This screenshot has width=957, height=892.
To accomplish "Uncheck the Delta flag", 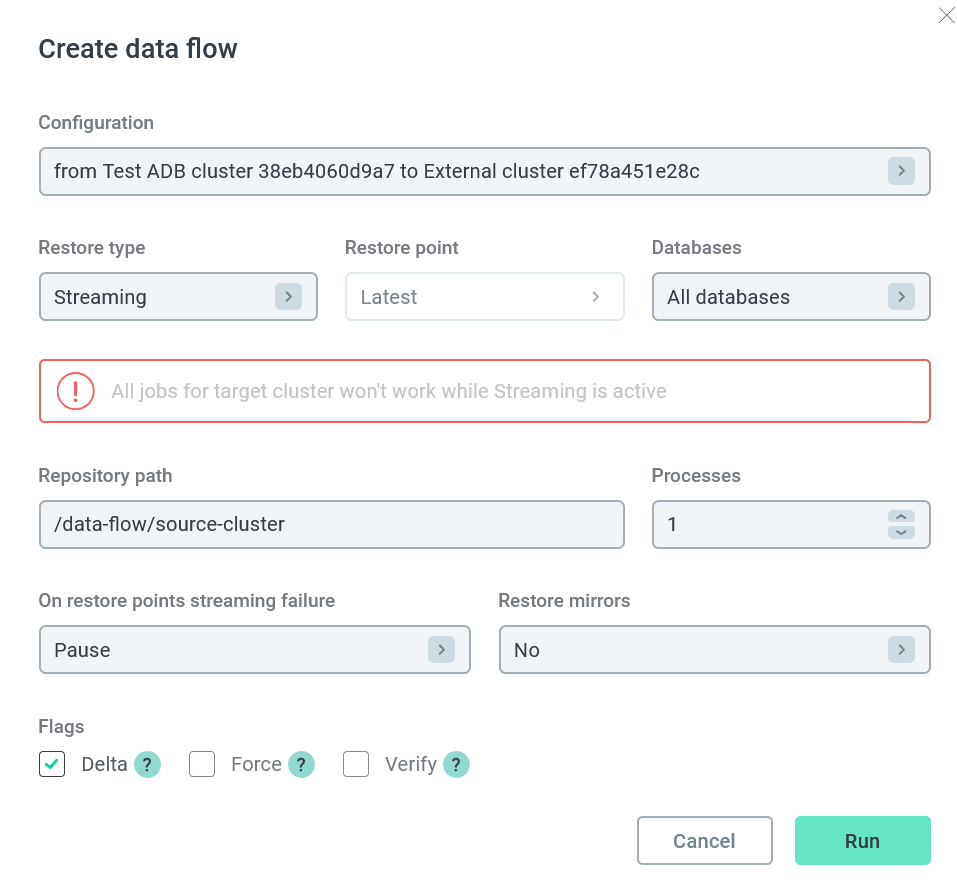I will pos(52,764).
